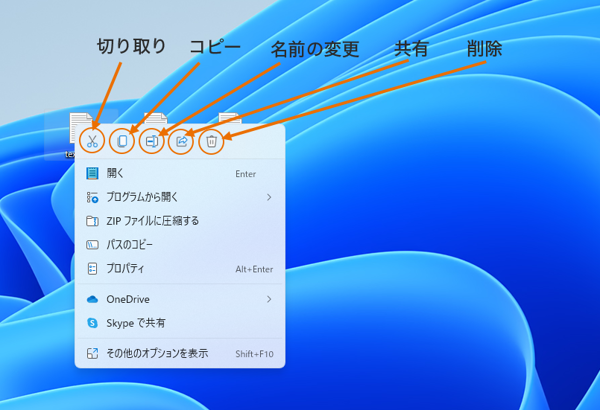The image size is (600, 410).
Task: Click the Skype logo icon
Action: 92,323
